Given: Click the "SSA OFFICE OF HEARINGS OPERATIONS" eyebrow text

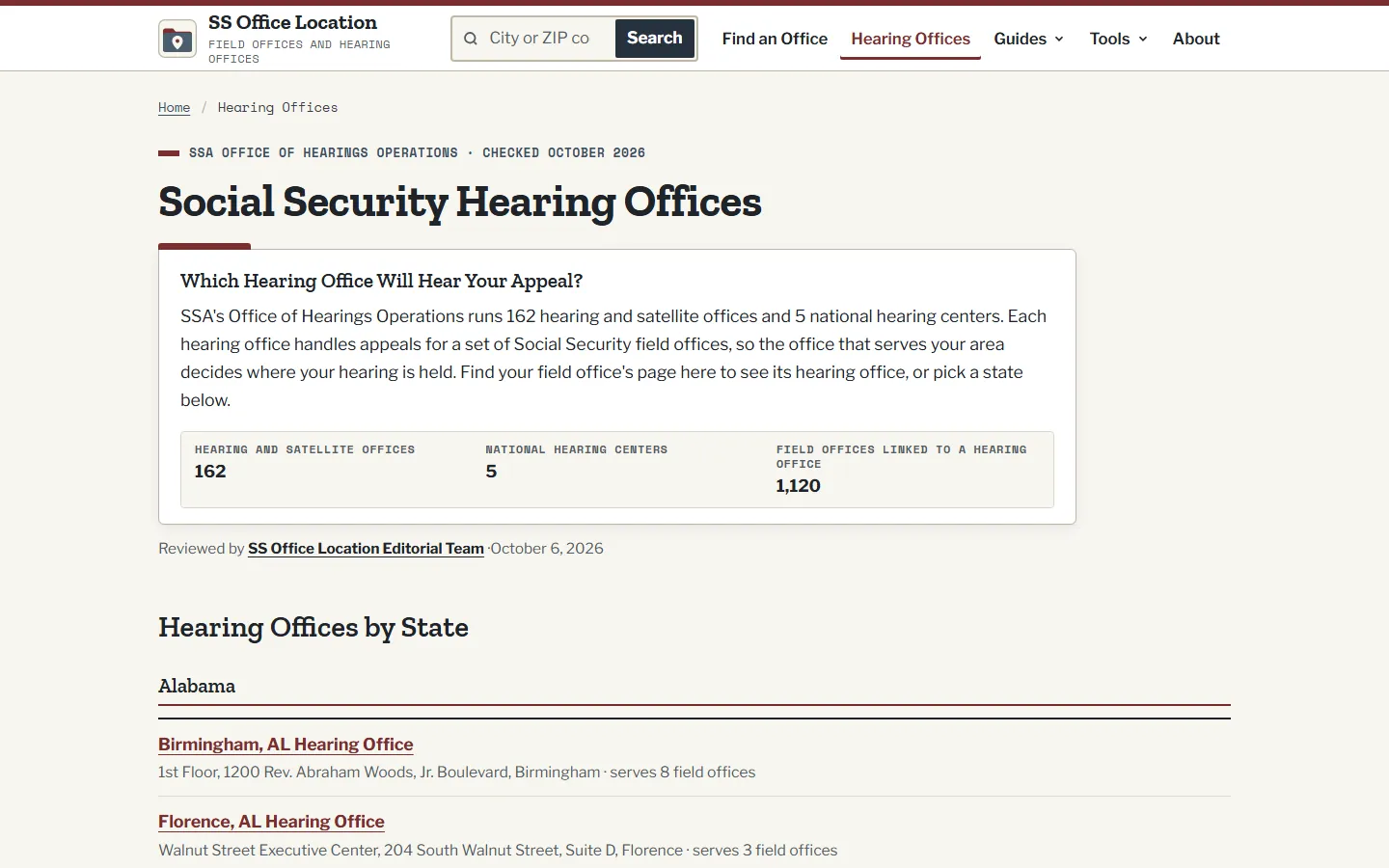Looking at the screenshot, I should pyautogui.click(x=323, y=152).
